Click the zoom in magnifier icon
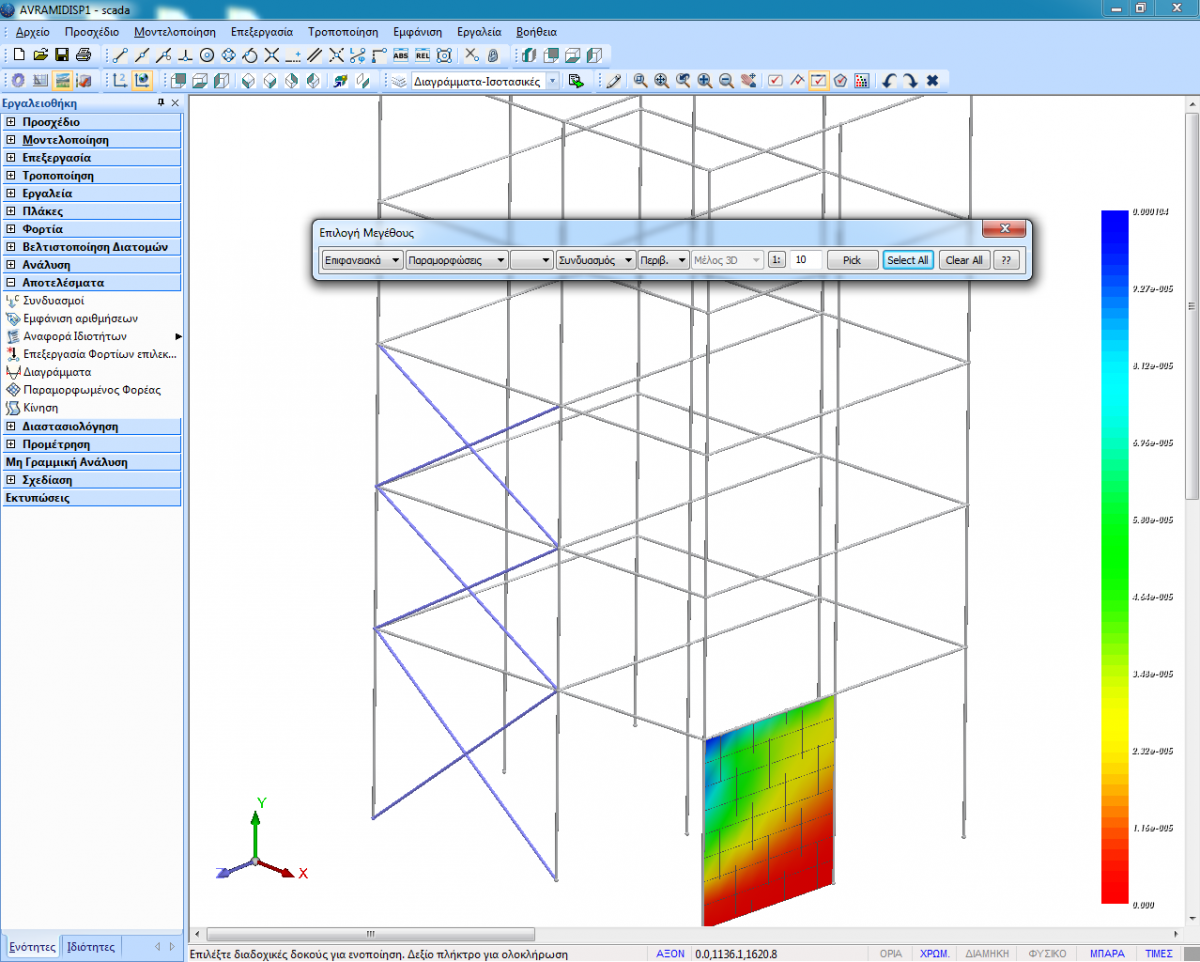The height and width of the screenshot is (962, 1200). 705,81
